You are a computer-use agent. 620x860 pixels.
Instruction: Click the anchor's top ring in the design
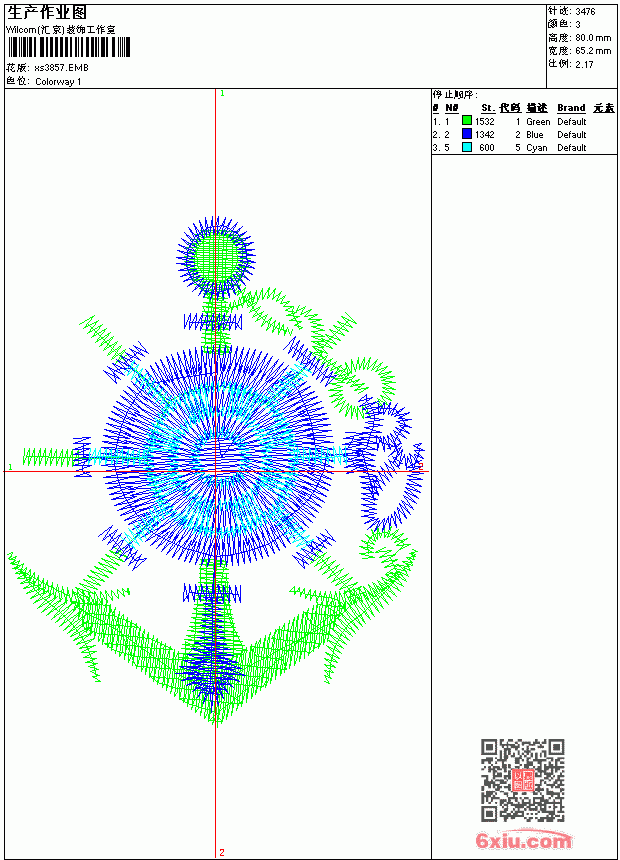(216, 256)
